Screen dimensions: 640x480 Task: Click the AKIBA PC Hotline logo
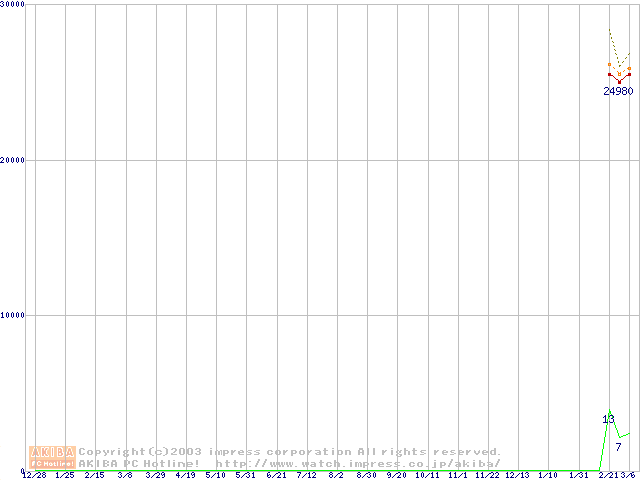click(x=53, y=457)
